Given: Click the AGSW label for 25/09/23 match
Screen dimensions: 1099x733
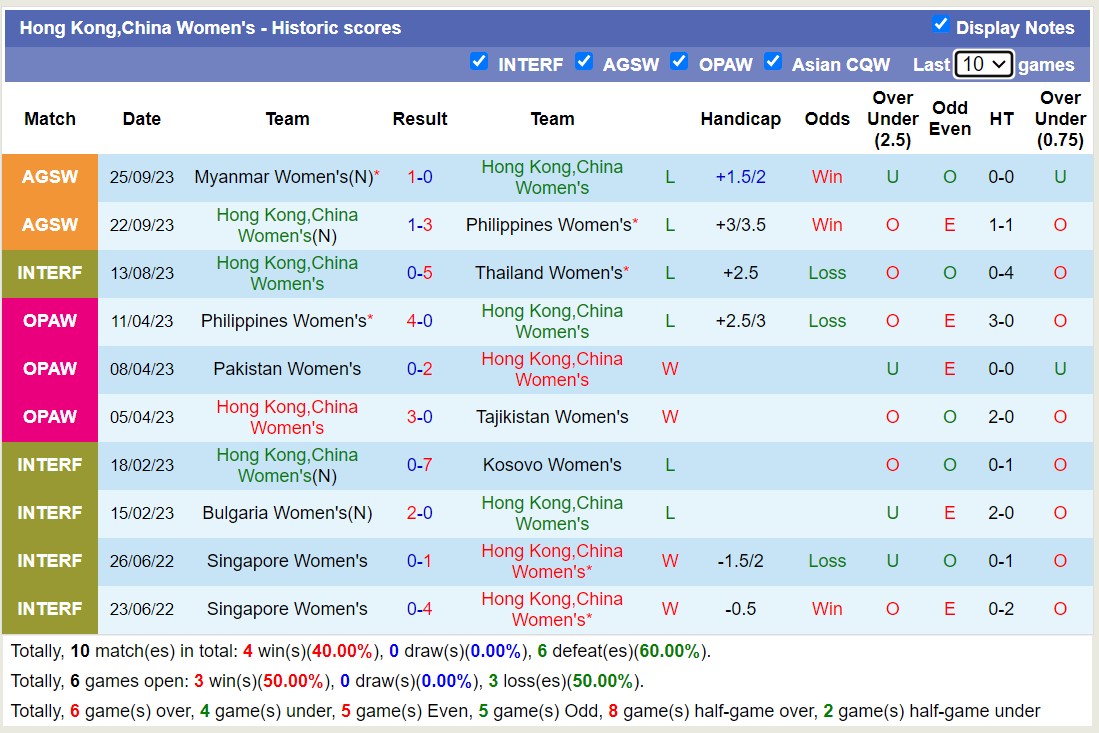Looking at the screenshot, I should [50, 177].
